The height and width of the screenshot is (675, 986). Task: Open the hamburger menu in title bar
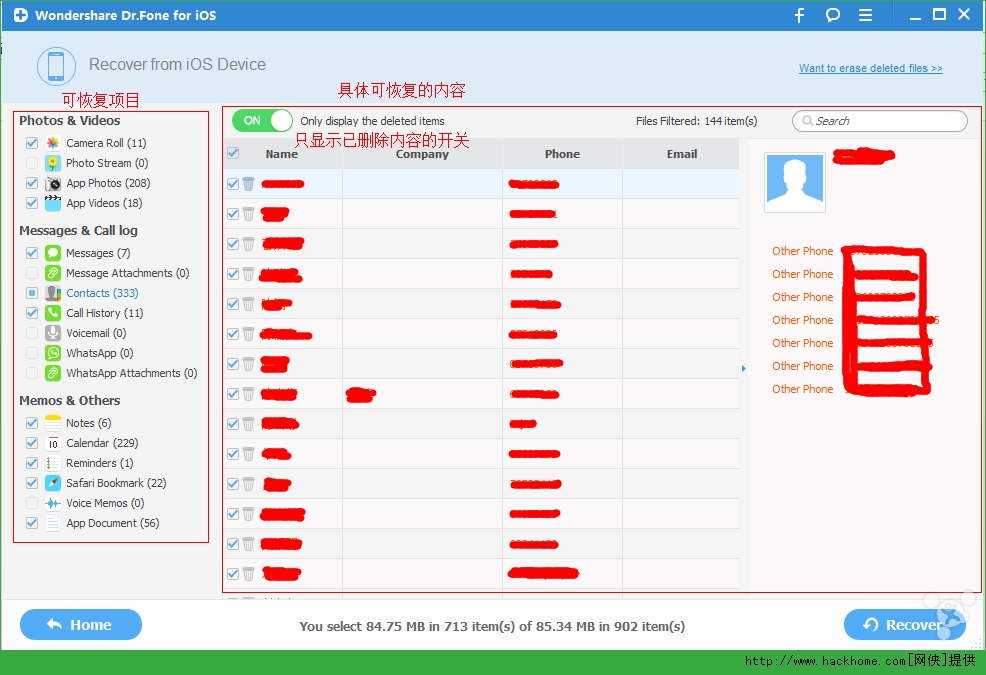click(865, 15)
